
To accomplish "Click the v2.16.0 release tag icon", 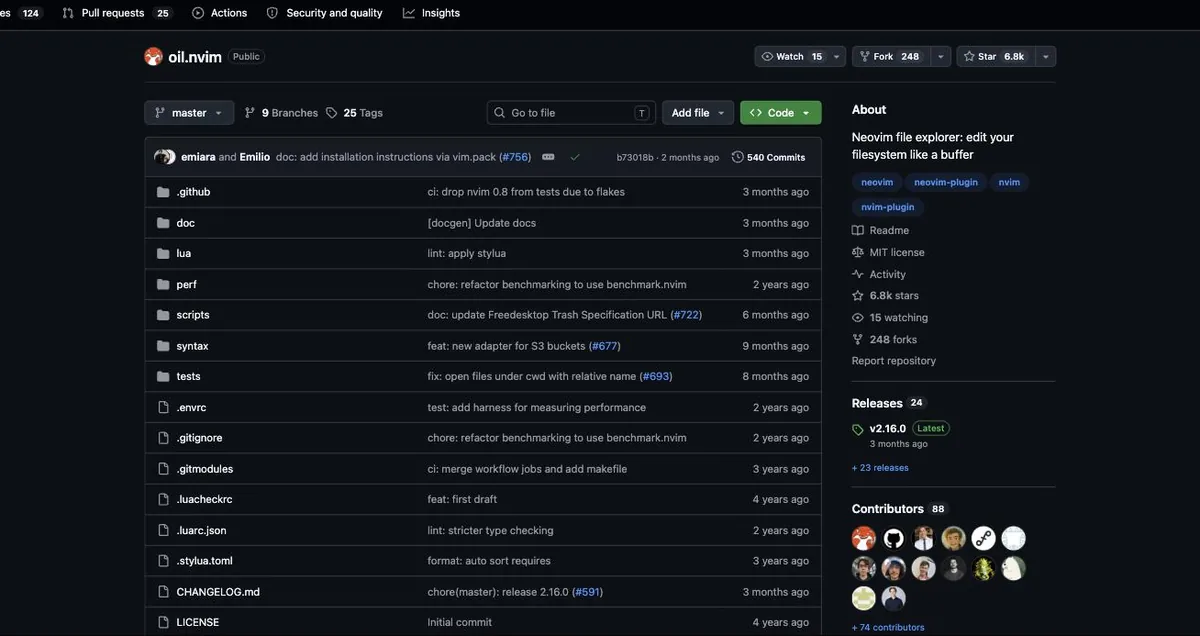I will tap(858, 429).
